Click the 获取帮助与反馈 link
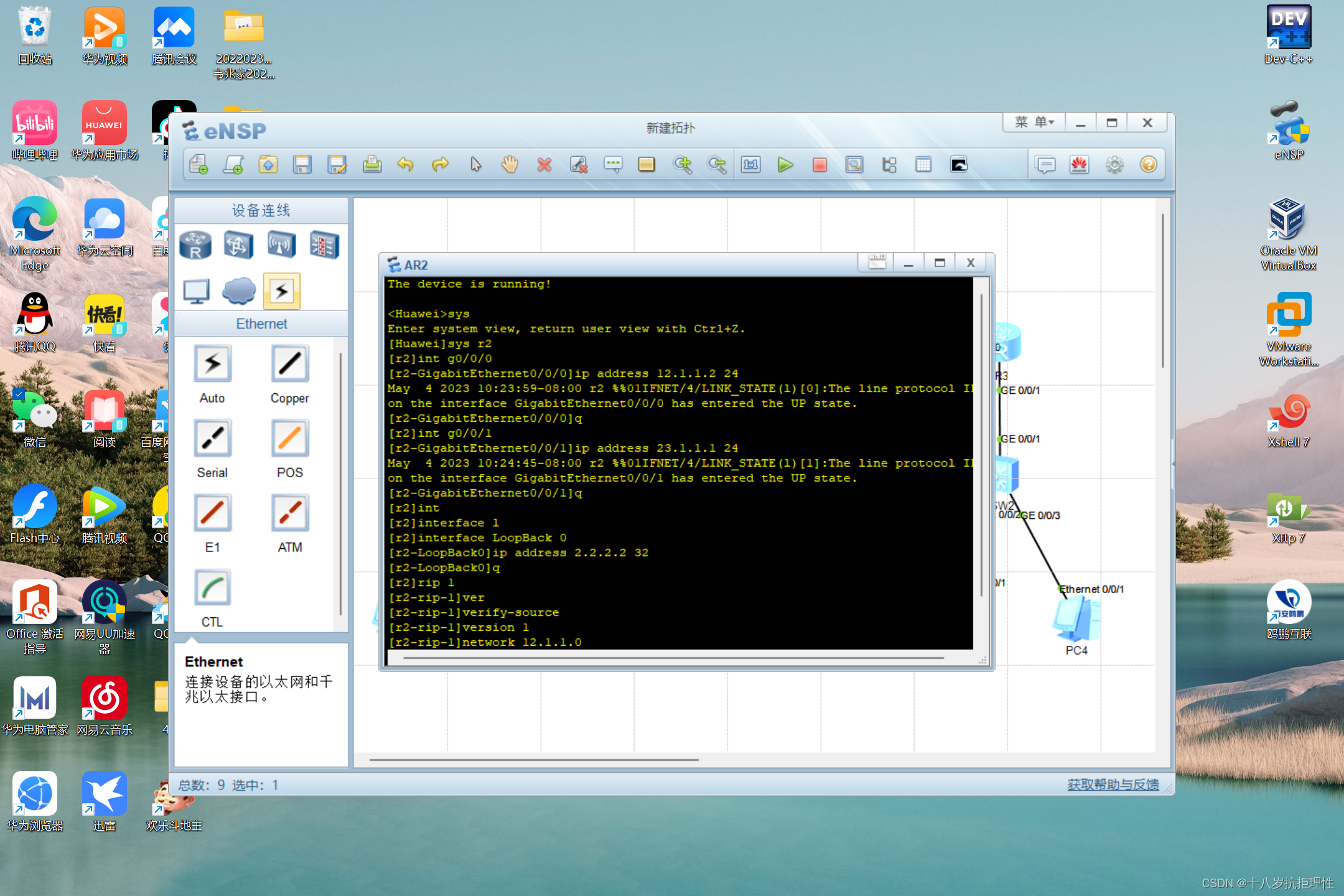 click(x=1113, y=785)
